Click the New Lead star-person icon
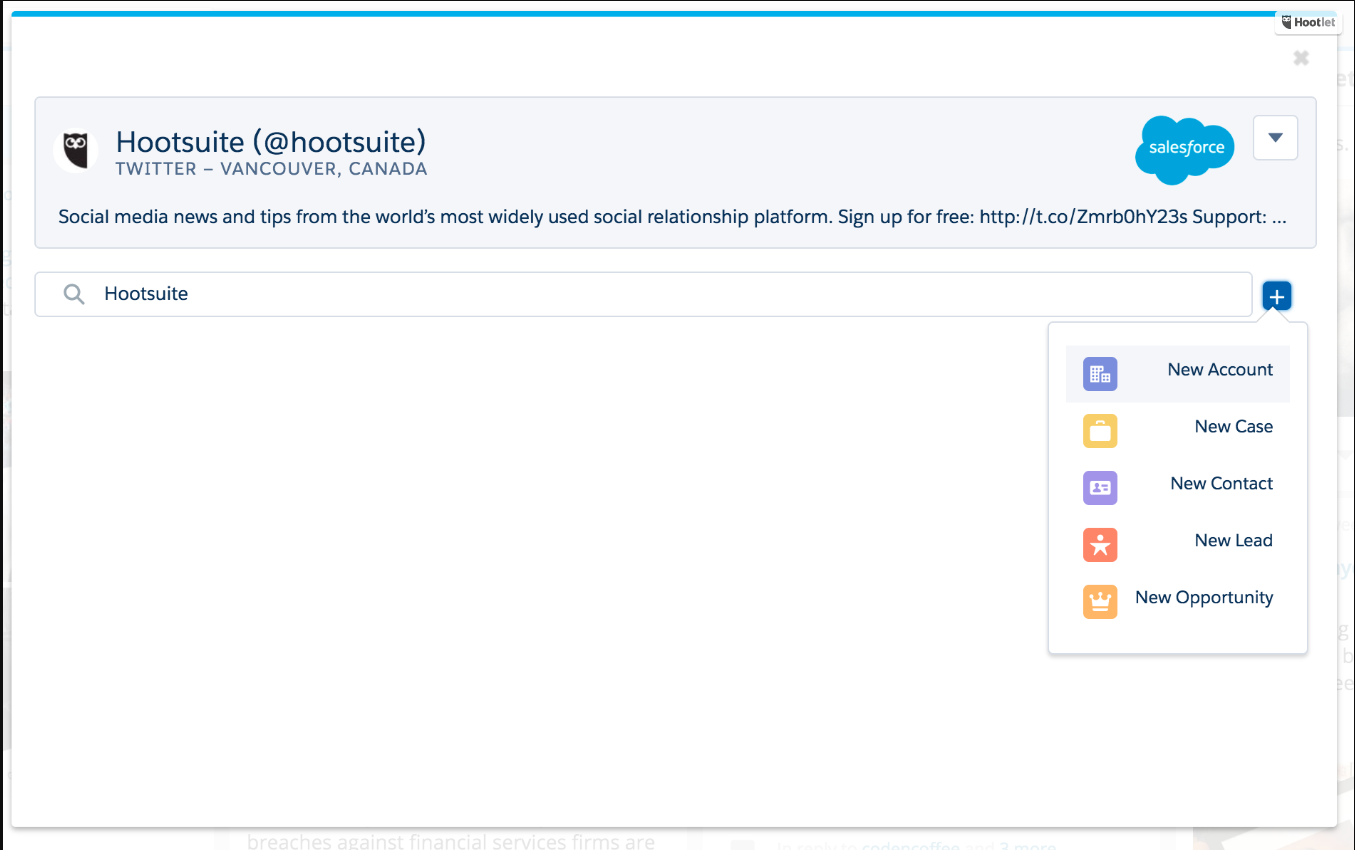The width and height of the screenshot is (1355, 850). [1100, 545]
